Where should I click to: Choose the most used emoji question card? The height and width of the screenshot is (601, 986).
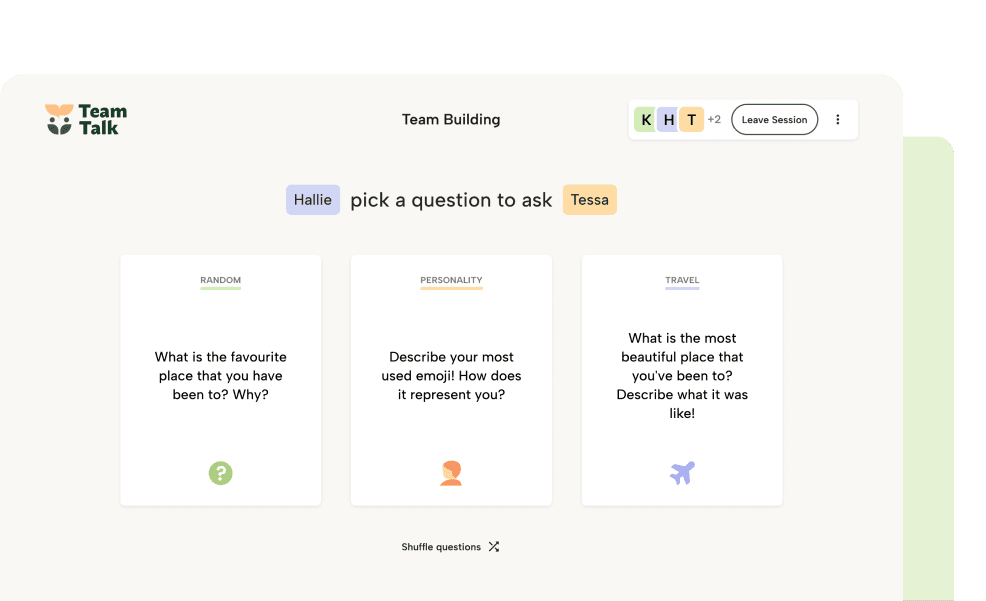coord(451,376)
